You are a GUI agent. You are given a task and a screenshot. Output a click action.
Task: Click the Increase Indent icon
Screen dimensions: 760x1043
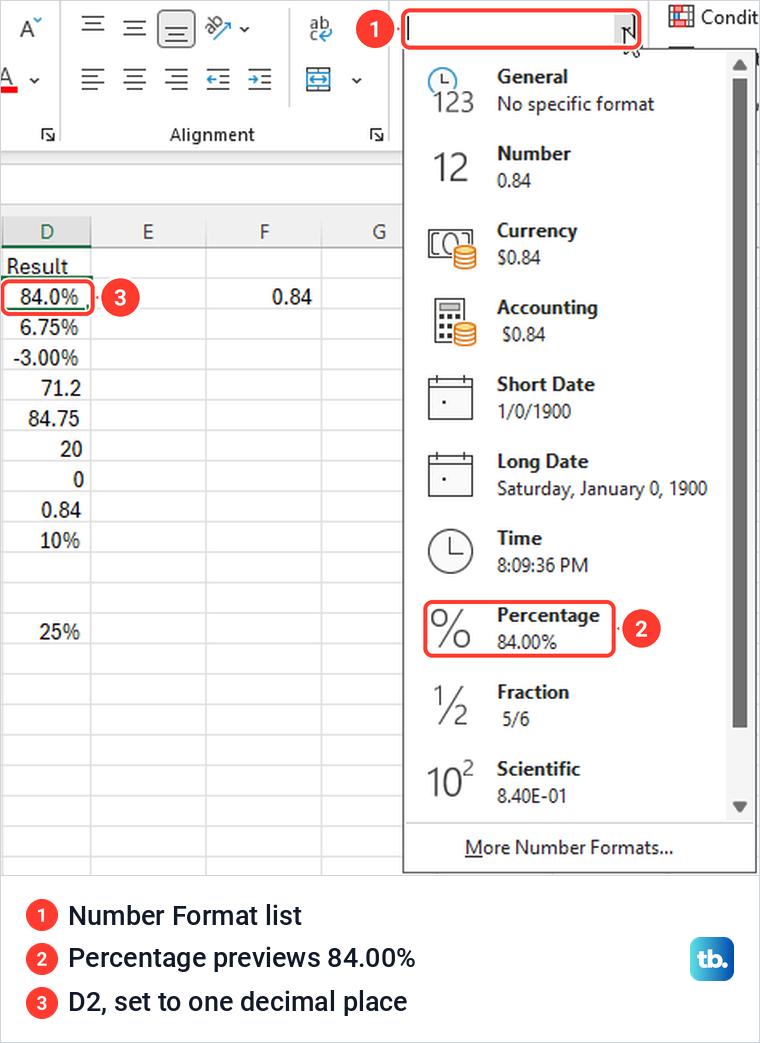259,80
